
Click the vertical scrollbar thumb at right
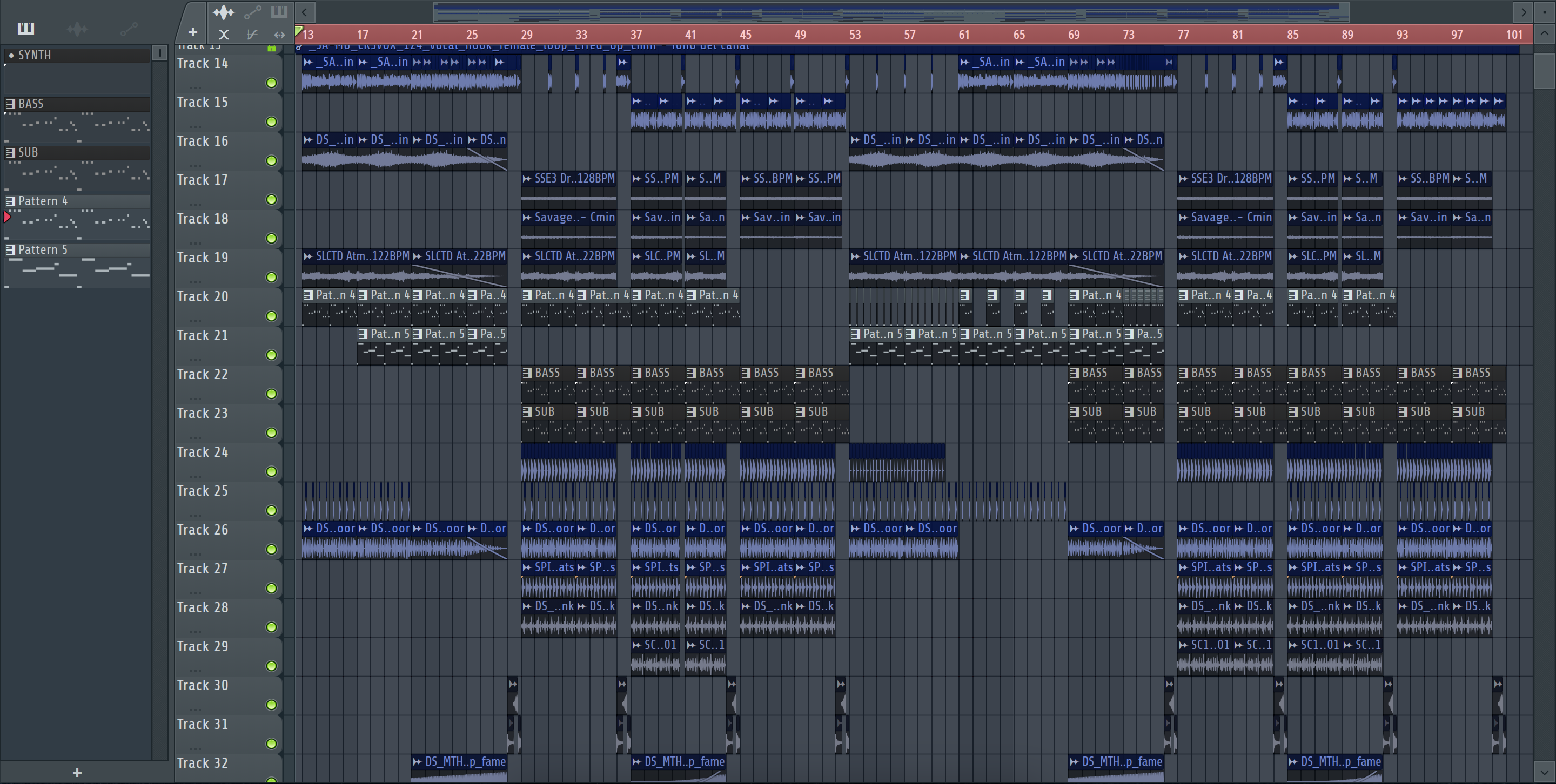click(1545, 71)
